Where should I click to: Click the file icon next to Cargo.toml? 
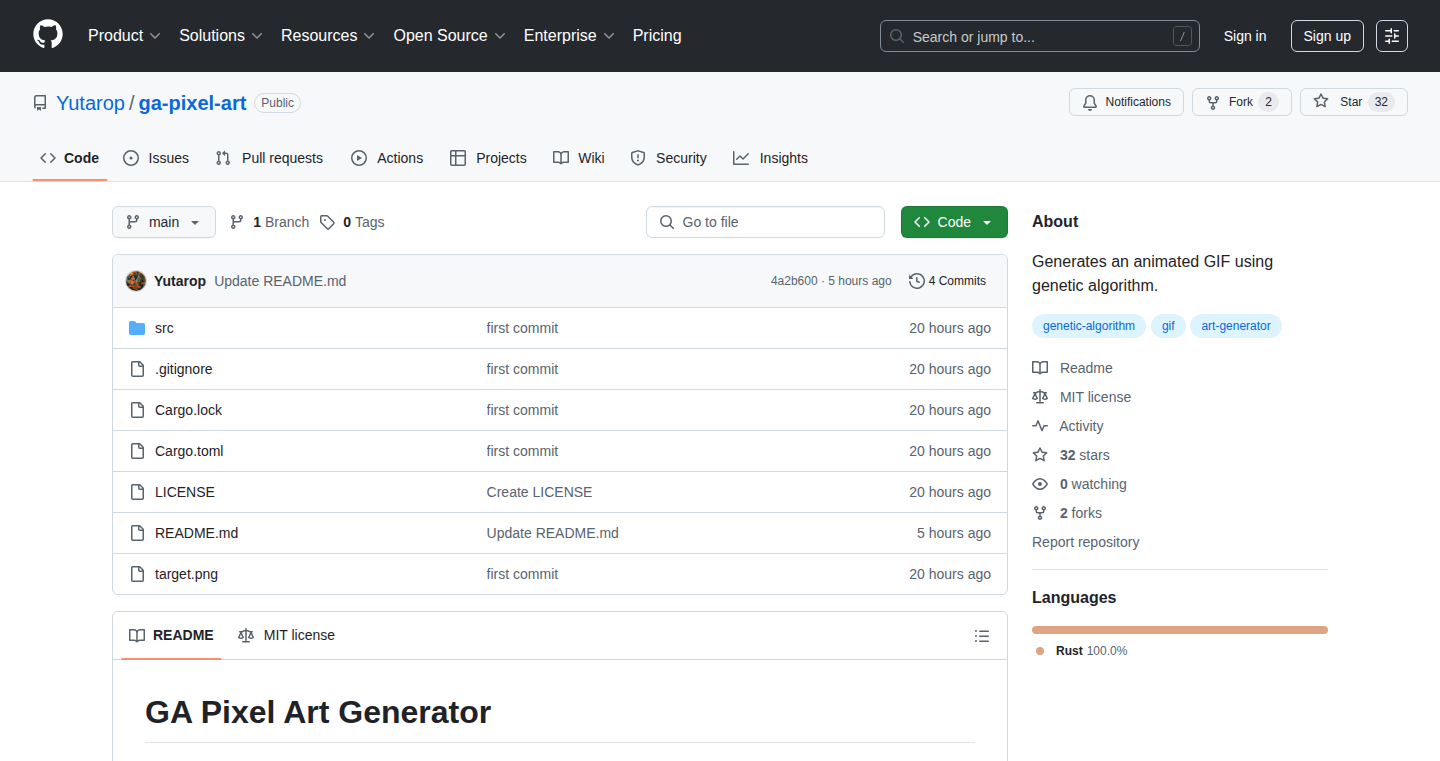point(137,451)
